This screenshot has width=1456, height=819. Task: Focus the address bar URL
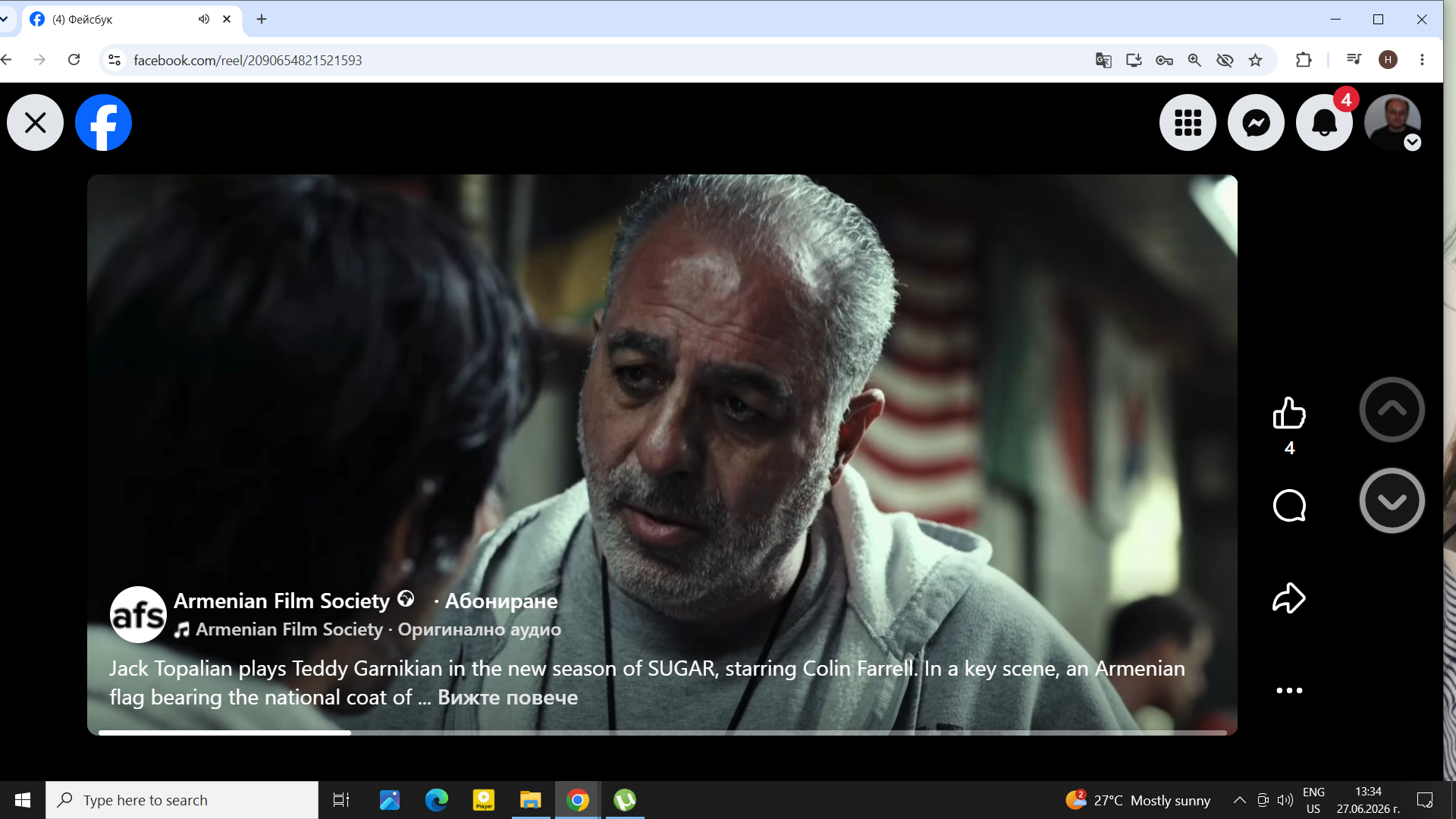tap(247, 60)
